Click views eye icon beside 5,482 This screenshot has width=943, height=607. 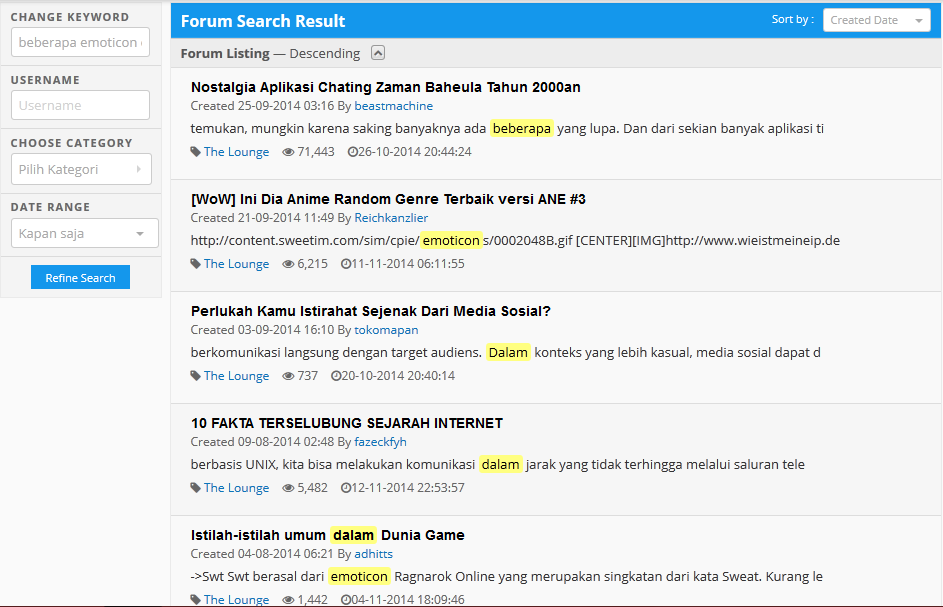[289, 487]
